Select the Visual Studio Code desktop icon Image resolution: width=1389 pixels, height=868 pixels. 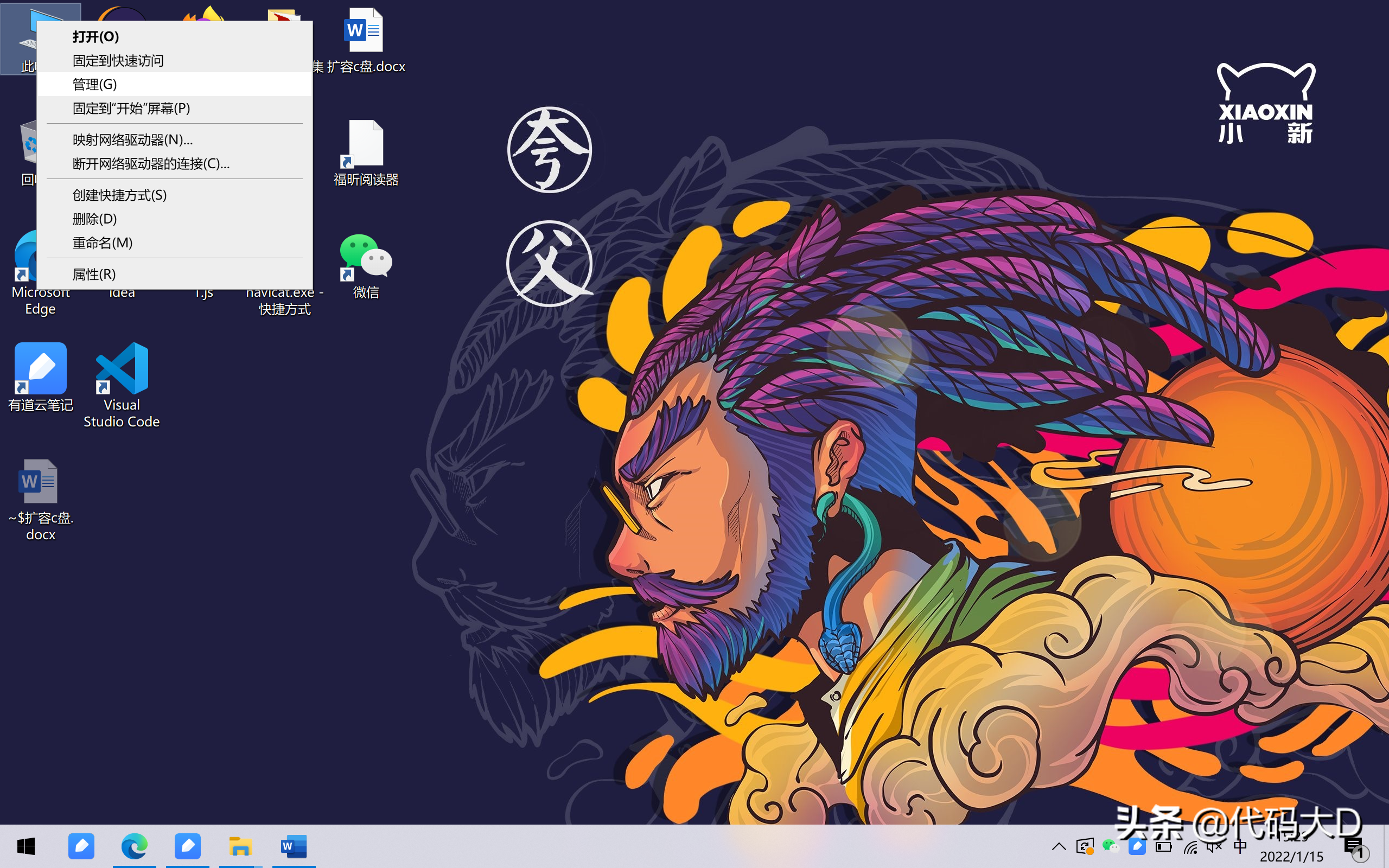(x=122, y=385)
